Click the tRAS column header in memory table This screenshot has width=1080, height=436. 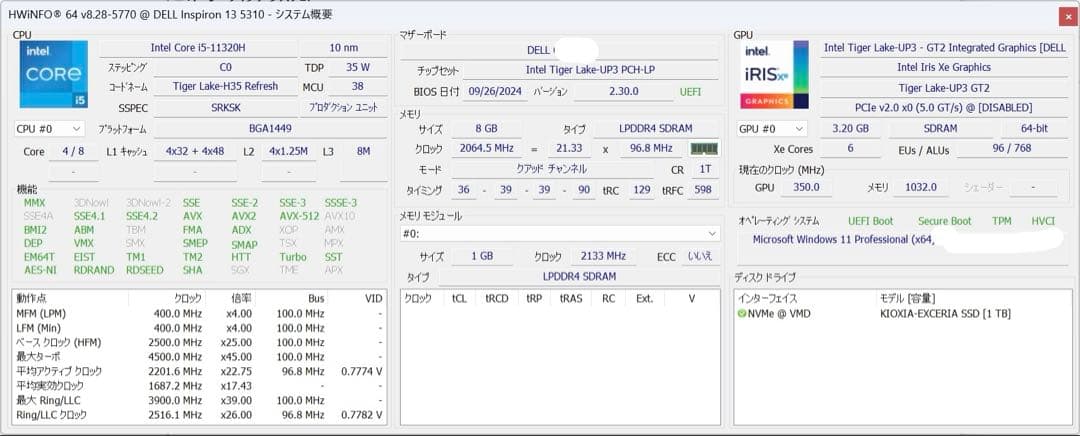pyautogui.click(x=571, y=298)
